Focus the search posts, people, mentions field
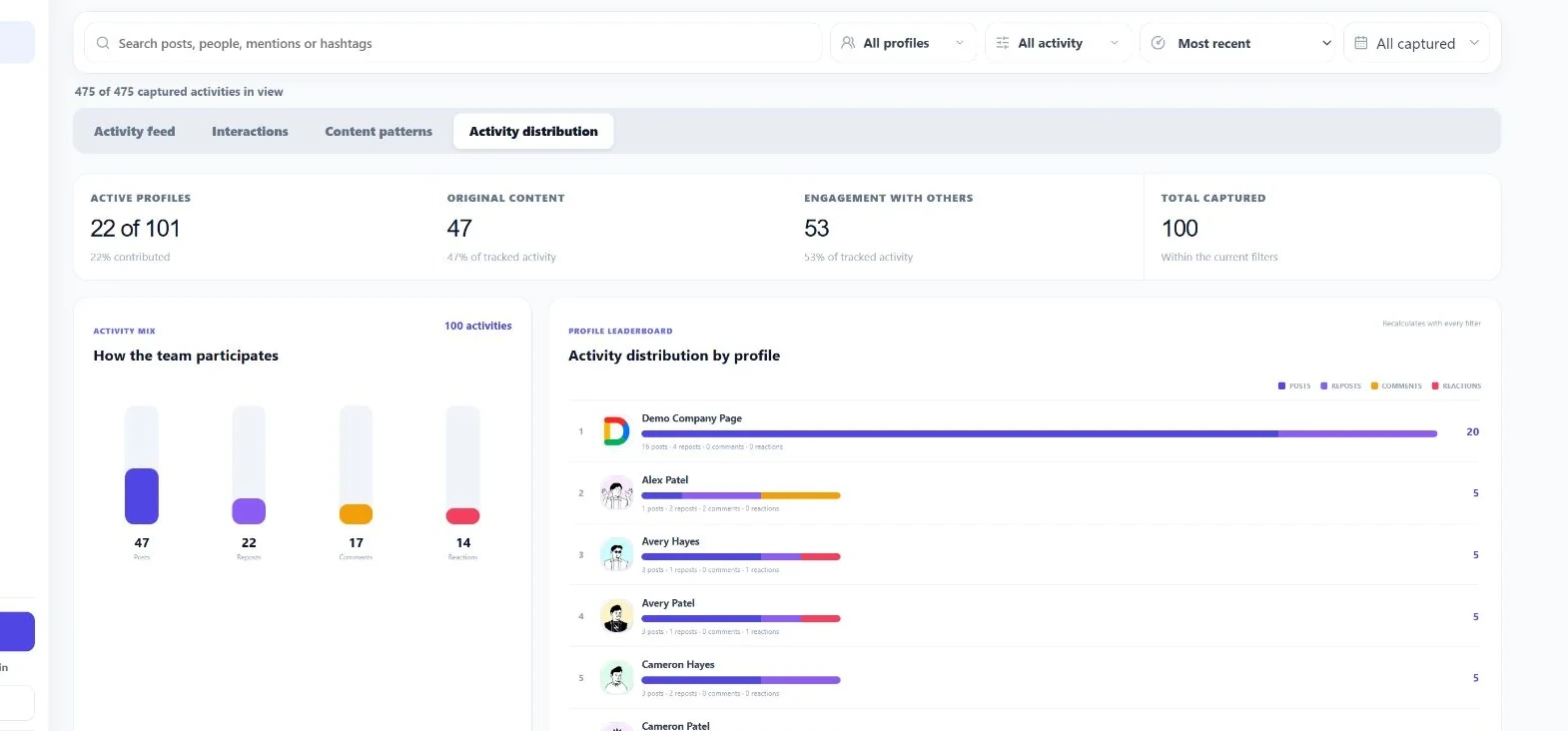The image size is (1568, 731). (453, 43)
